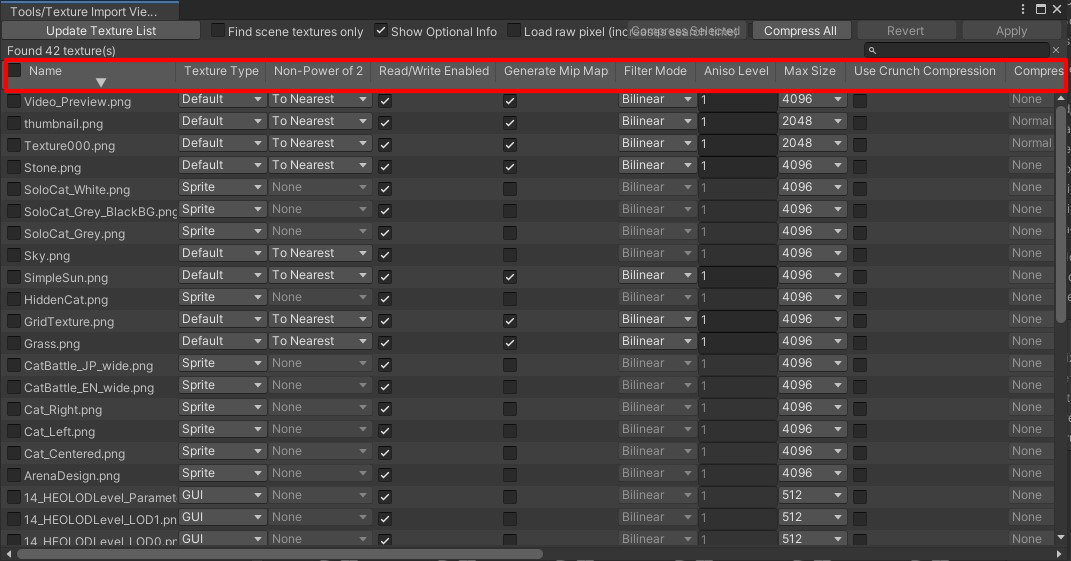Open Filter Mode dropdown for GridTexture.png
1071x561 pixels.
pos(656,319)
